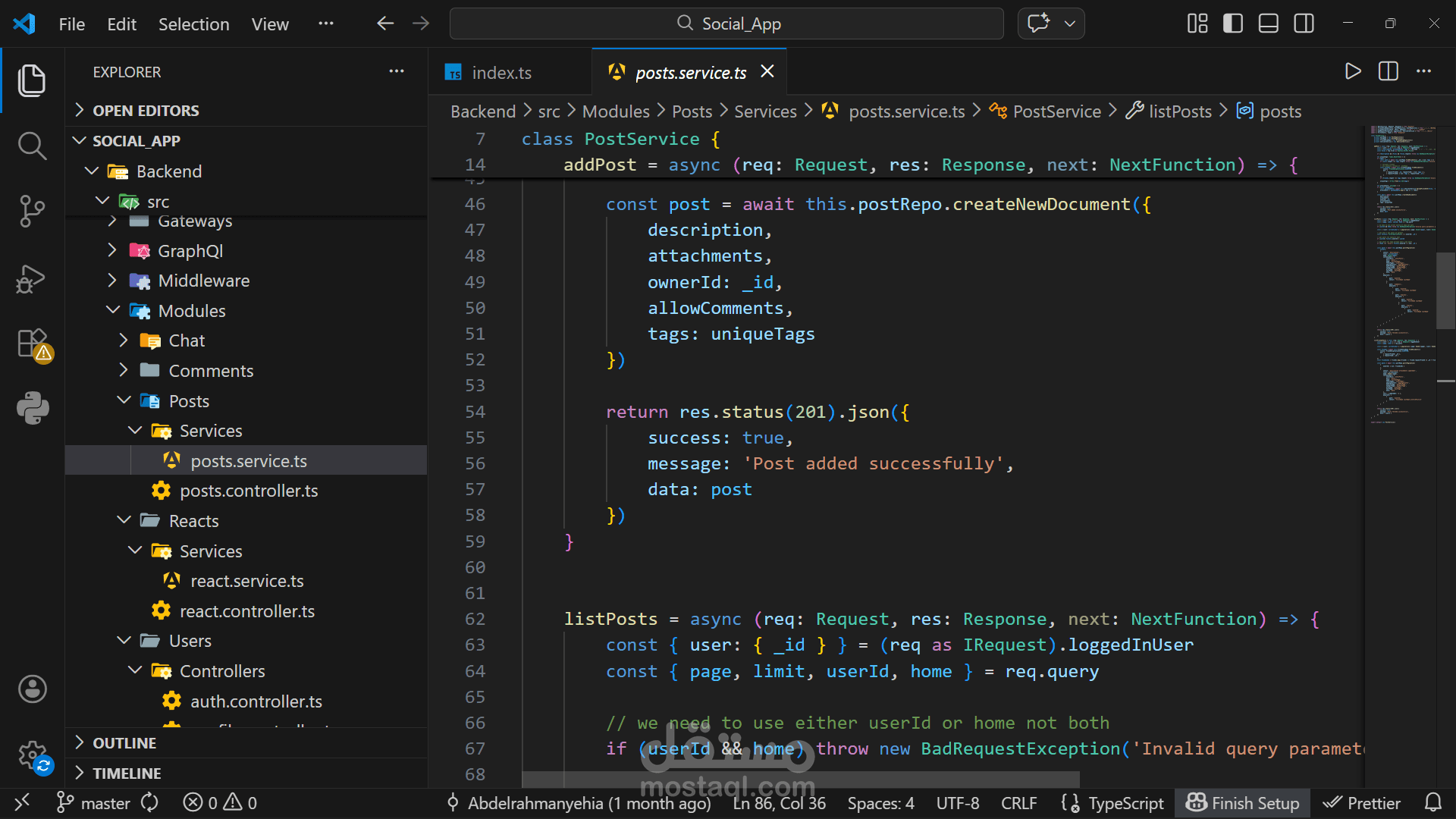Open the Search view in activity bar
The height and width of the screenshot is (819, 1456).
pos(32,146)
